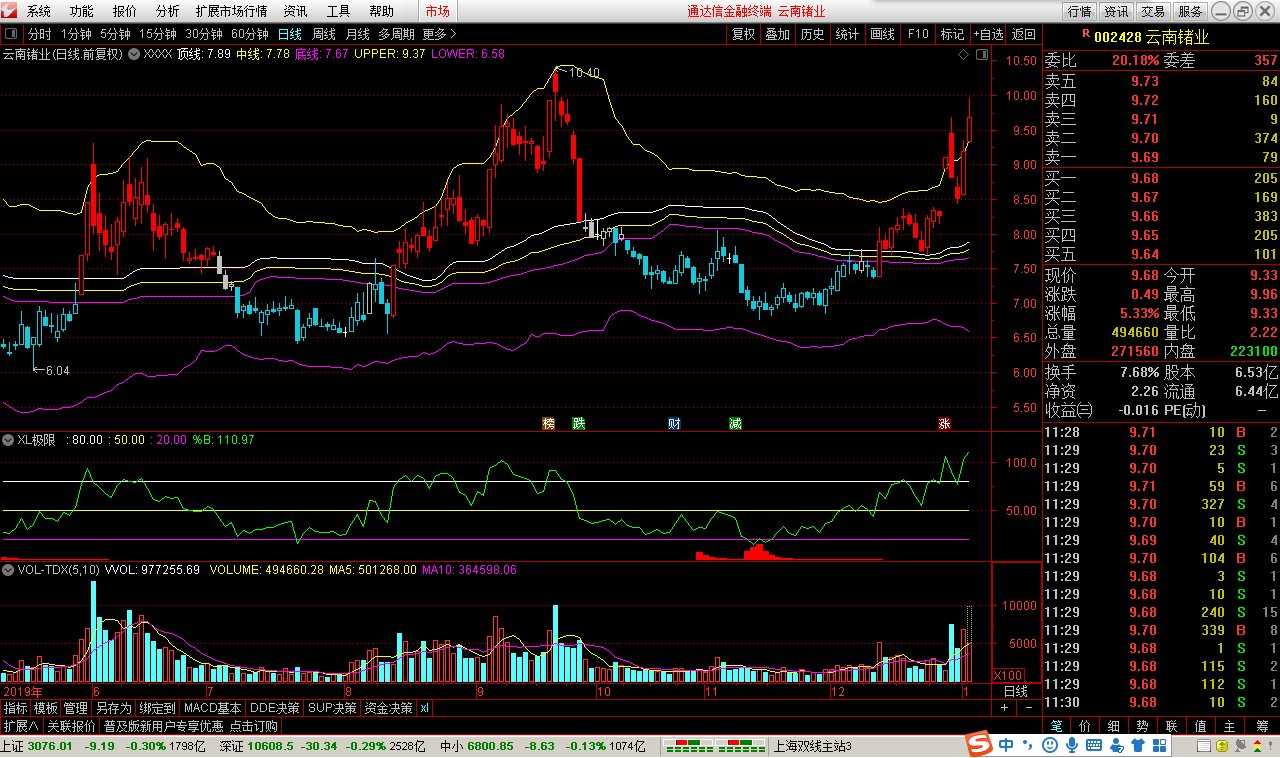The width and height of the screenshot is (1280, 758).
Task: Select the 周线 weekly period
Action: point(324,33)
